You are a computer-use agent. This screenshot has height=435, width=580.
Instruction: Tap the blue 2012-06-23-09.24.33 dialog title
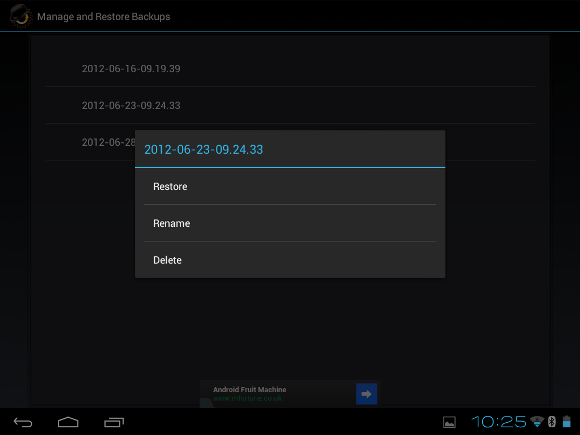pos(203,149)
